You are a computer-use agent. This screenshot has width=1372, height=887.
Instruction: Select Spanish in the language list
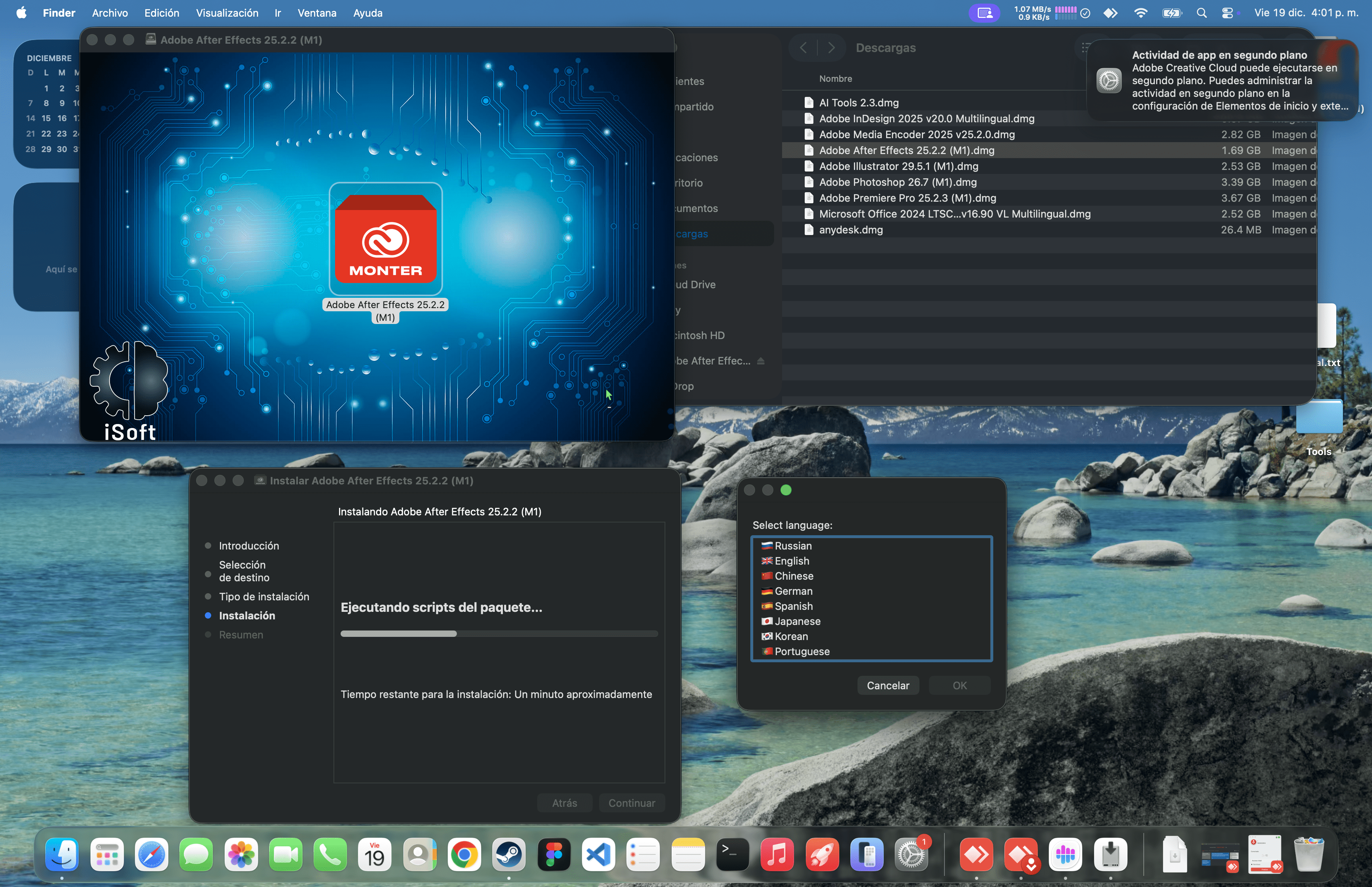793,606
